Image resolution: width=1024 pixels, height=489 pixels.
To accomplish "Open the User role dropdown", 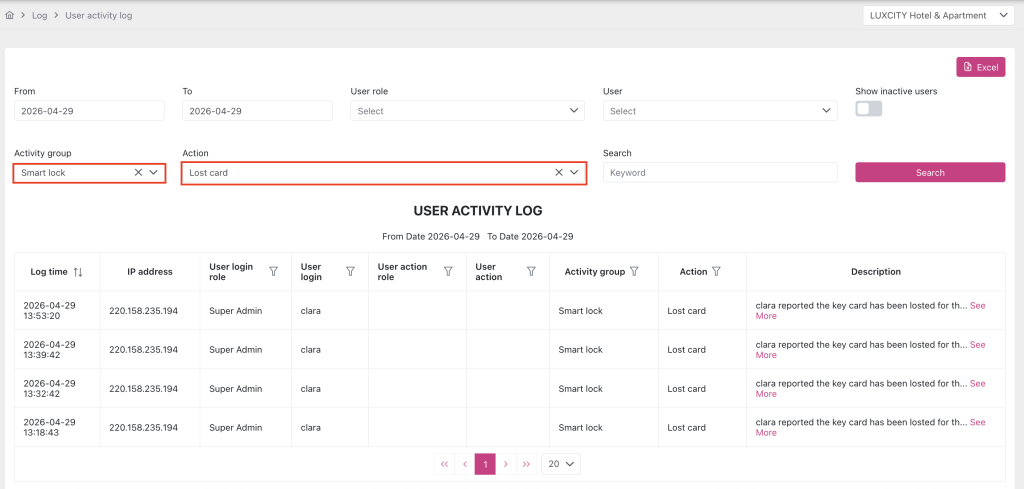I will tap(467, 111).
